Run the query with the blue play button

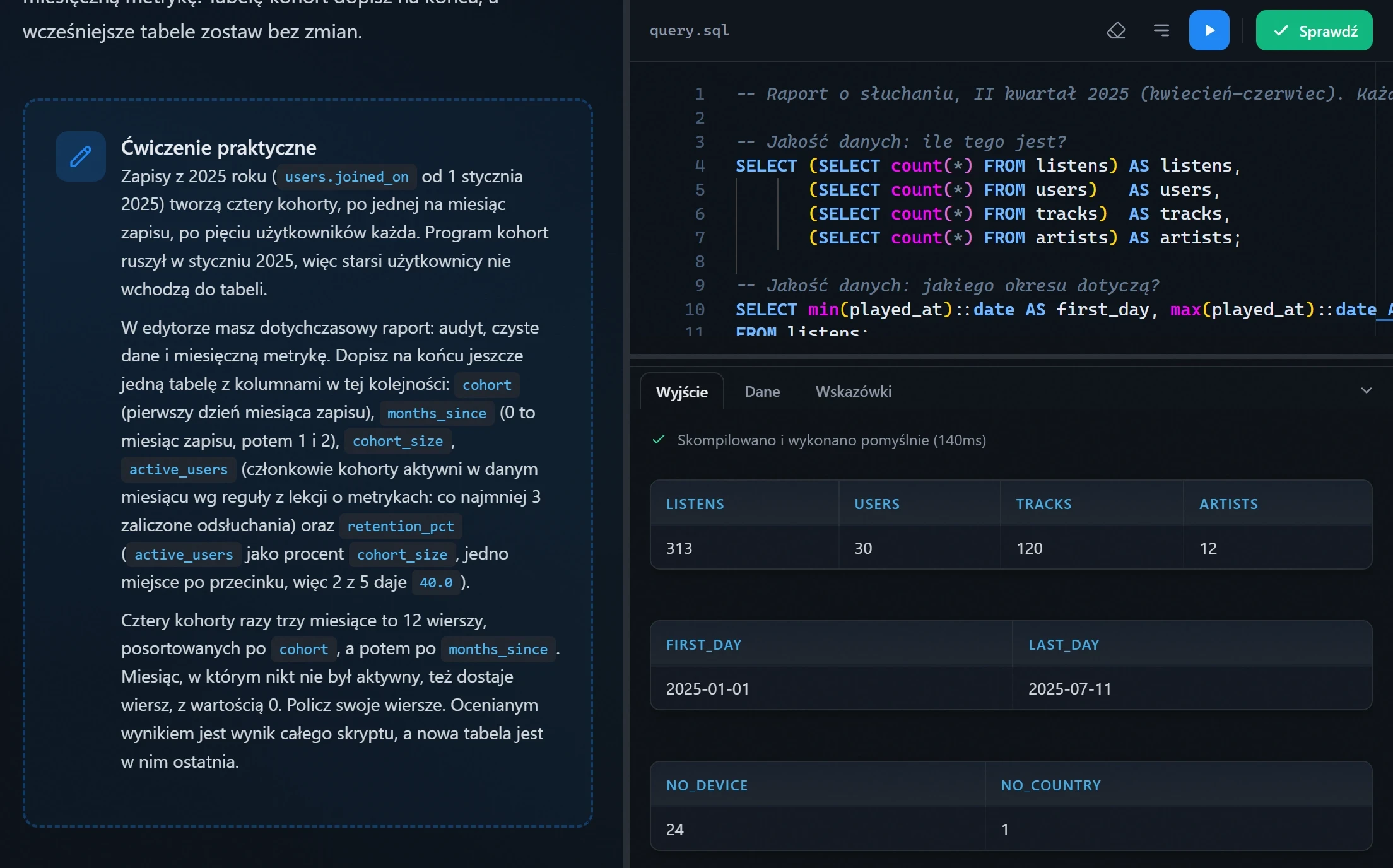point(1209,30)
